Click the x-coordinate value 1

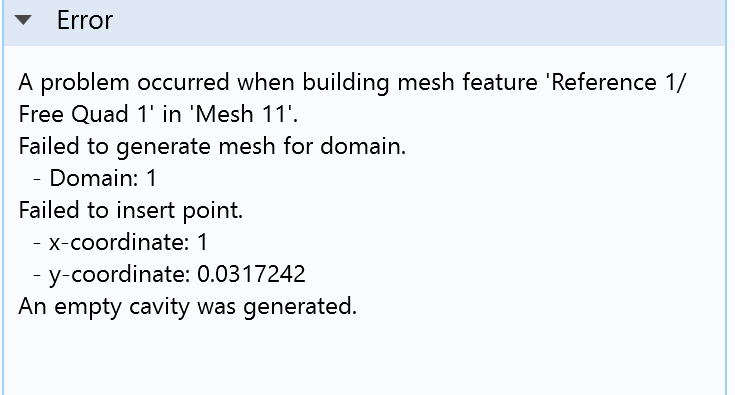(202, 242)
